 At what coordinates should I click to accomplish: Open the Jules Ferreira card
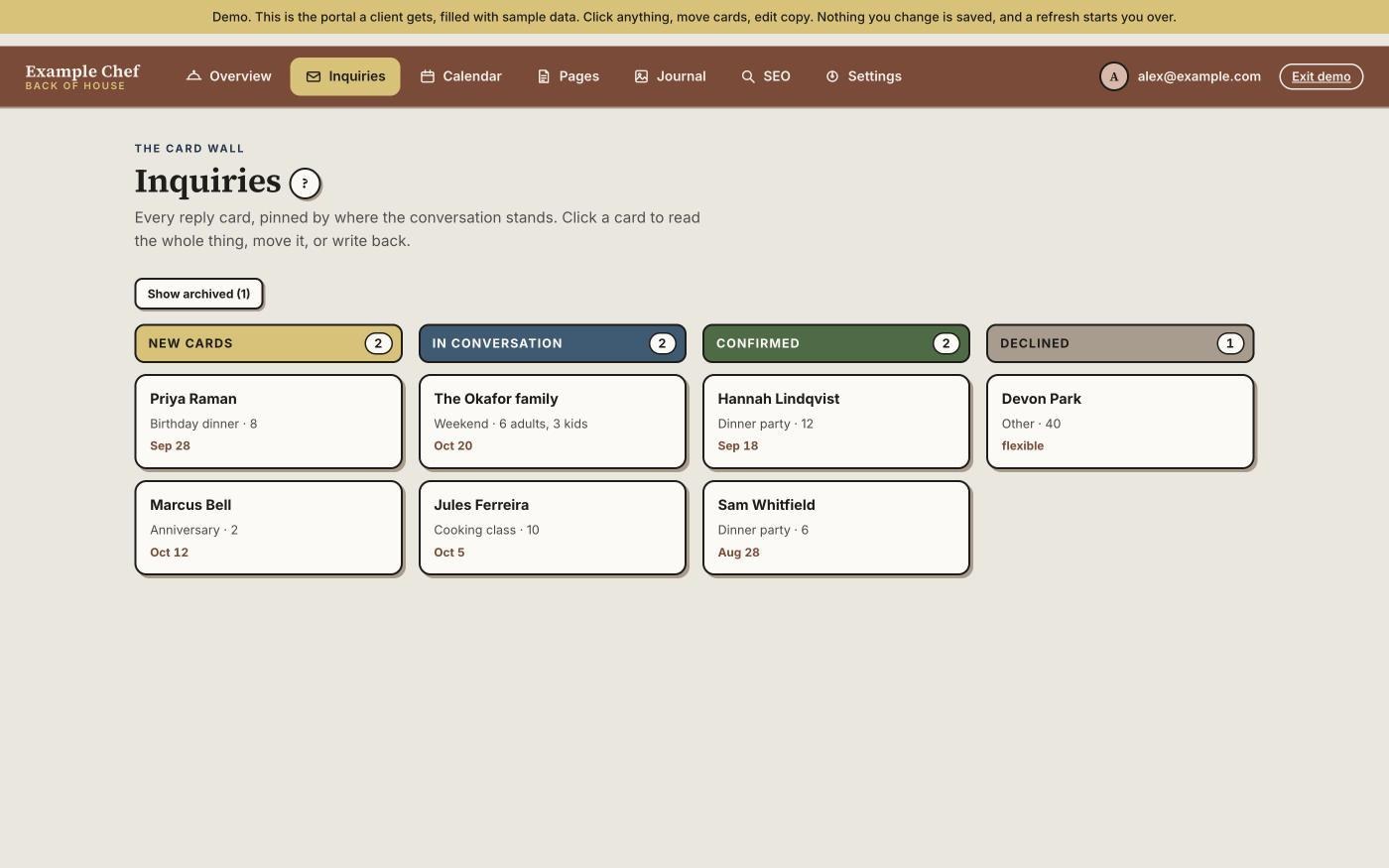(x=552, y=528)
